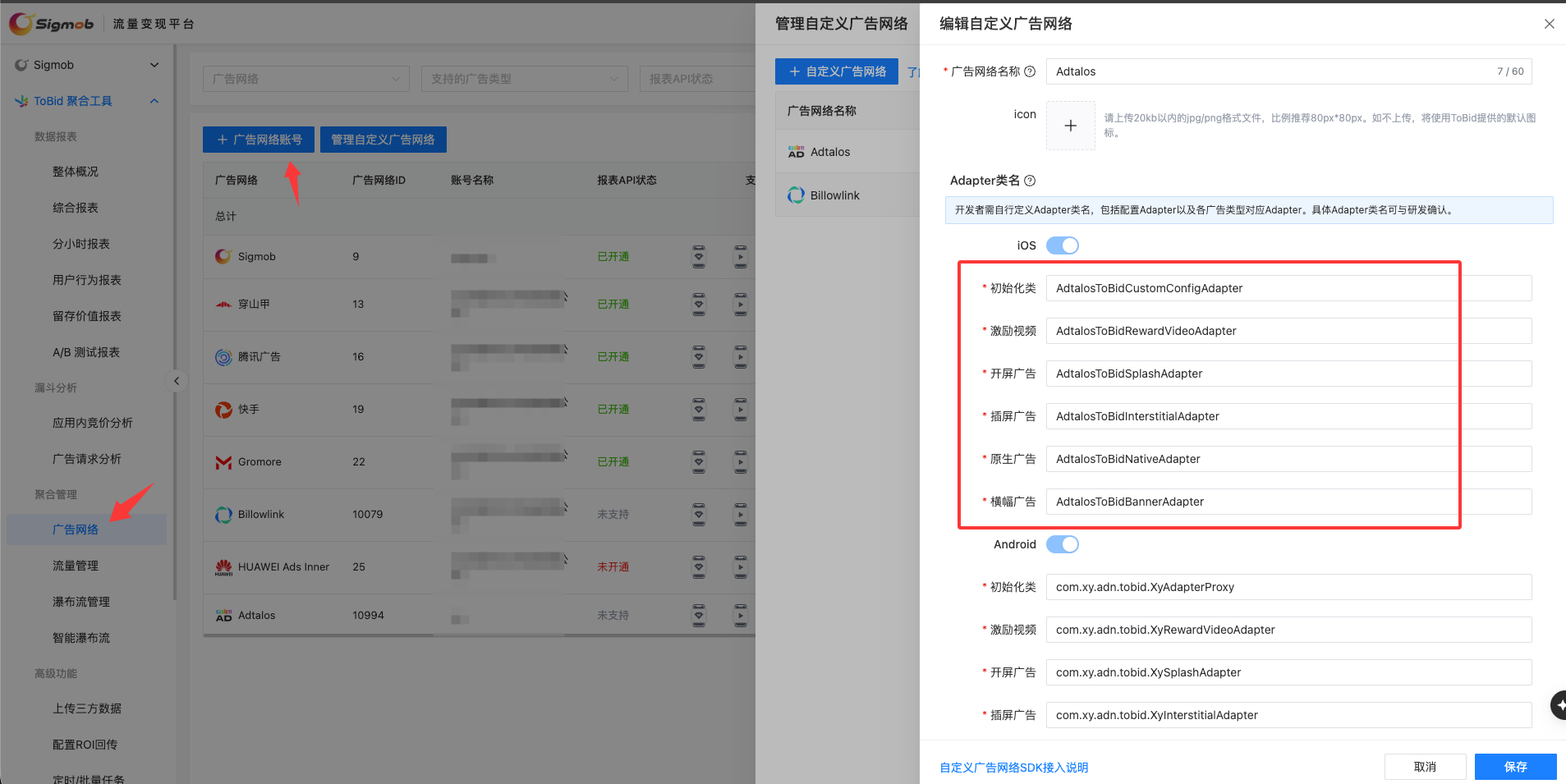Expand the Sigmob sidebar section chevron
Screen dimensions: 1566x784
pos(154,65)
